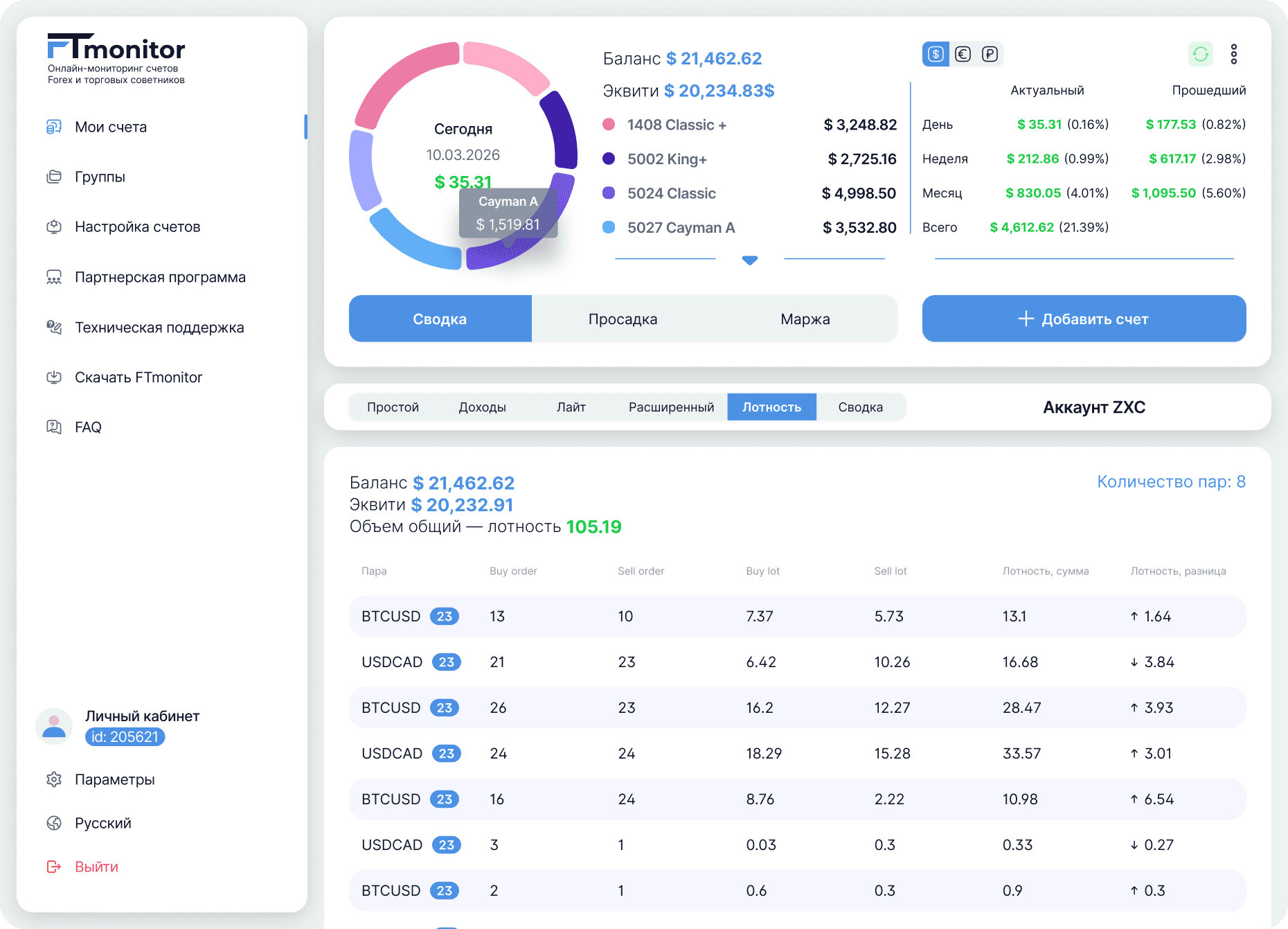Click the Выйти logout link

[96, 867]
